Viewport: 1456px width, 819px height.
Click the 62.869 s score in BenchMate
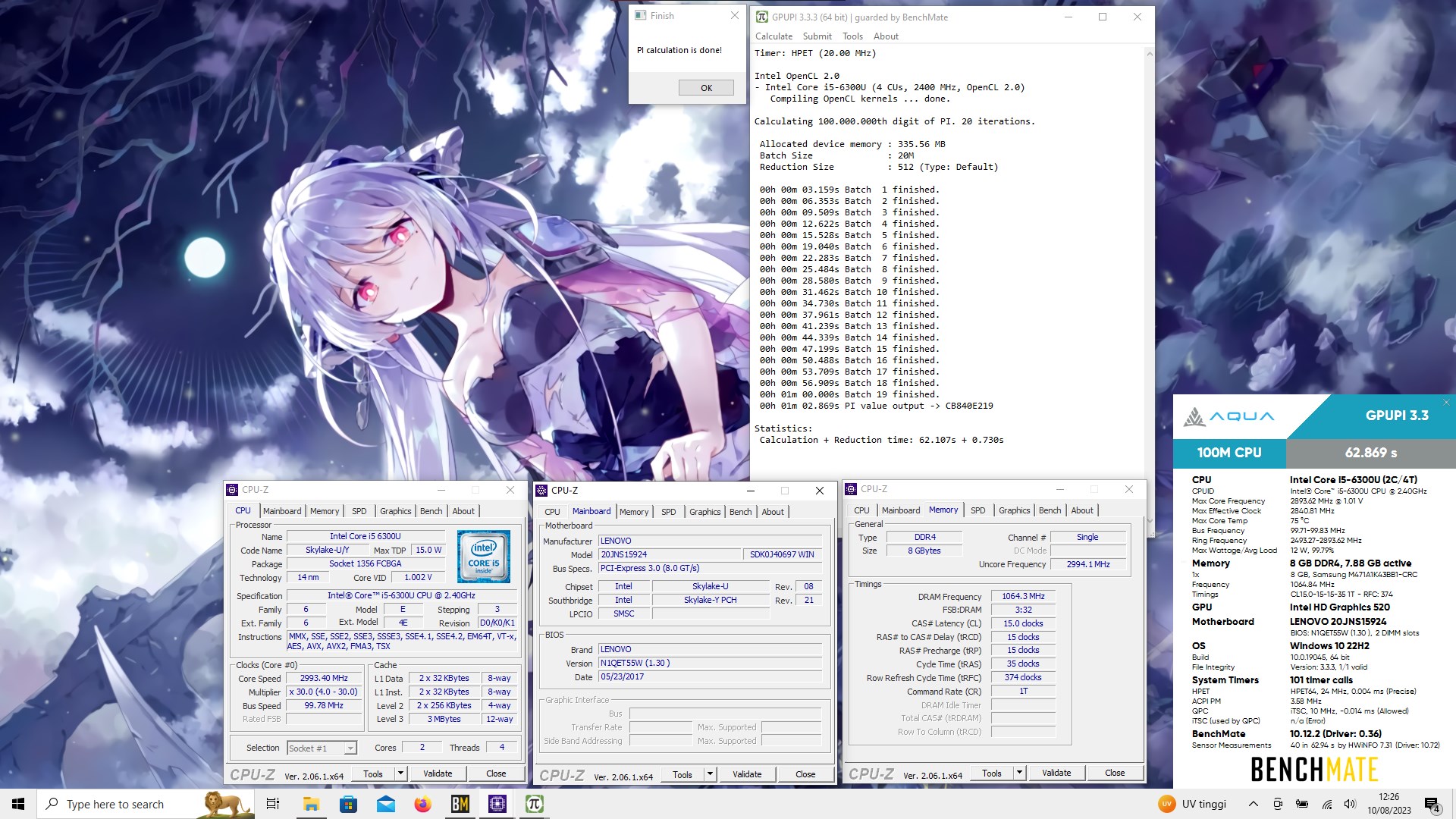(x=1371, y=453)
